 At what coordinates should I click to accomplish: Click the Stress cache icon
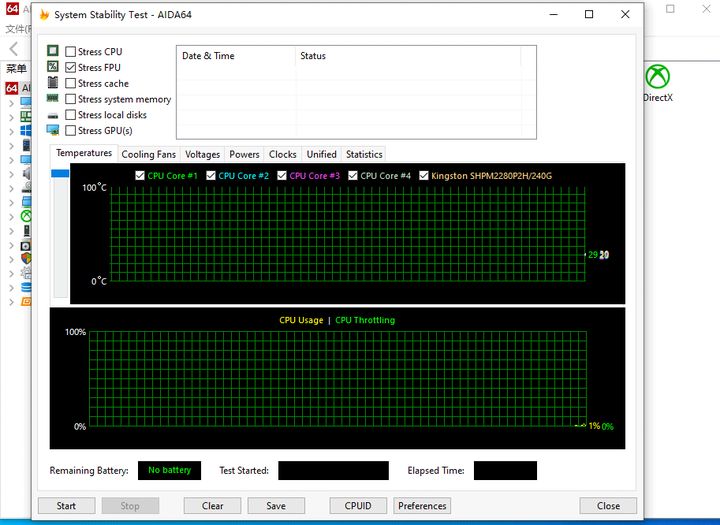53,83
